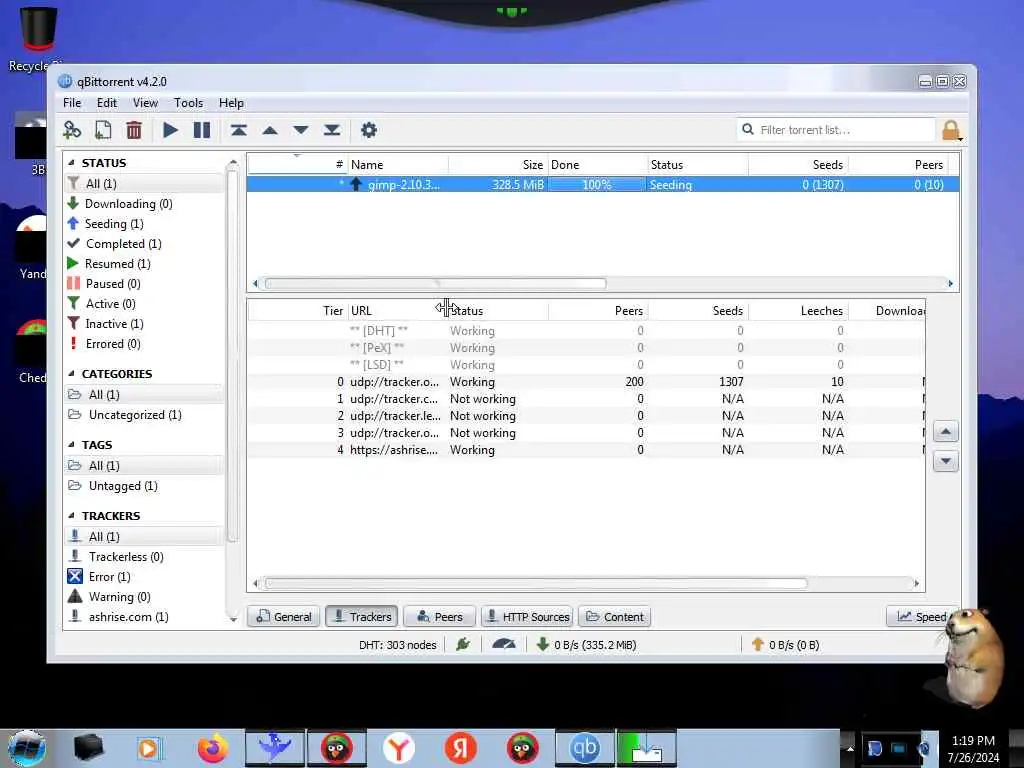The width and height of the screenshot is (1024, 768).
Task: Click the taskbar clock 1:19 PM
Action: pyautogui.click(x=973, y=741)
